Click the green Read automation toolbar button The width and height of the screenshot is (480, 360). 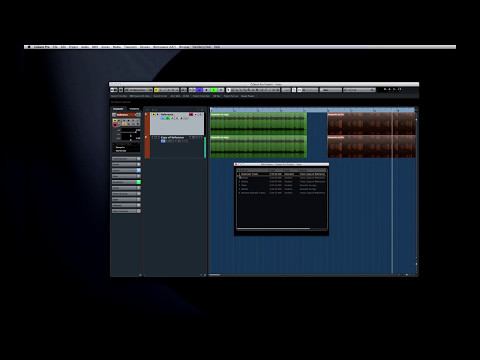[214, 90]
